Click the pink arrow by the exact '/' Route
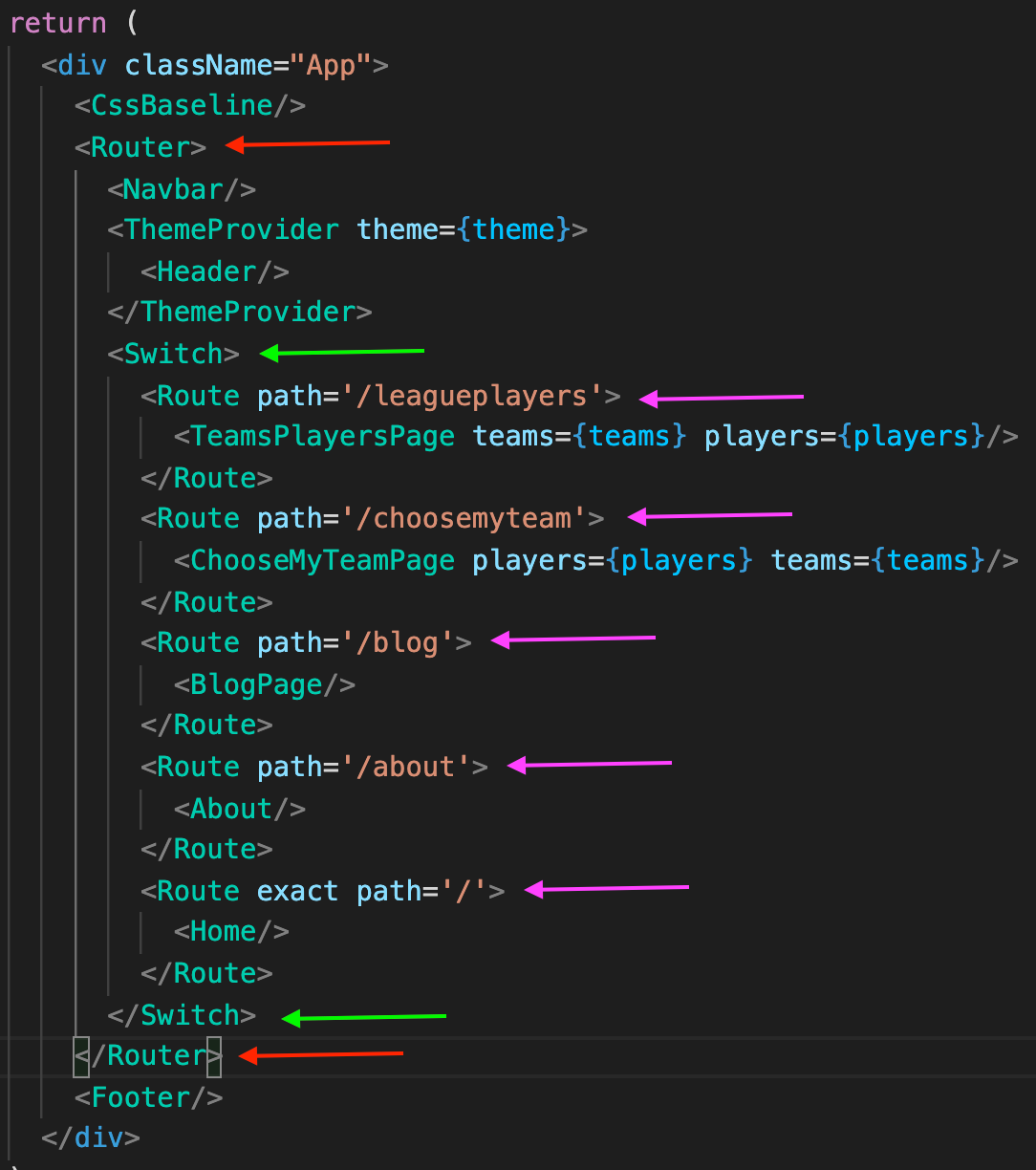The width and height of the screenshot is (1036, 1170). (607, 889)
